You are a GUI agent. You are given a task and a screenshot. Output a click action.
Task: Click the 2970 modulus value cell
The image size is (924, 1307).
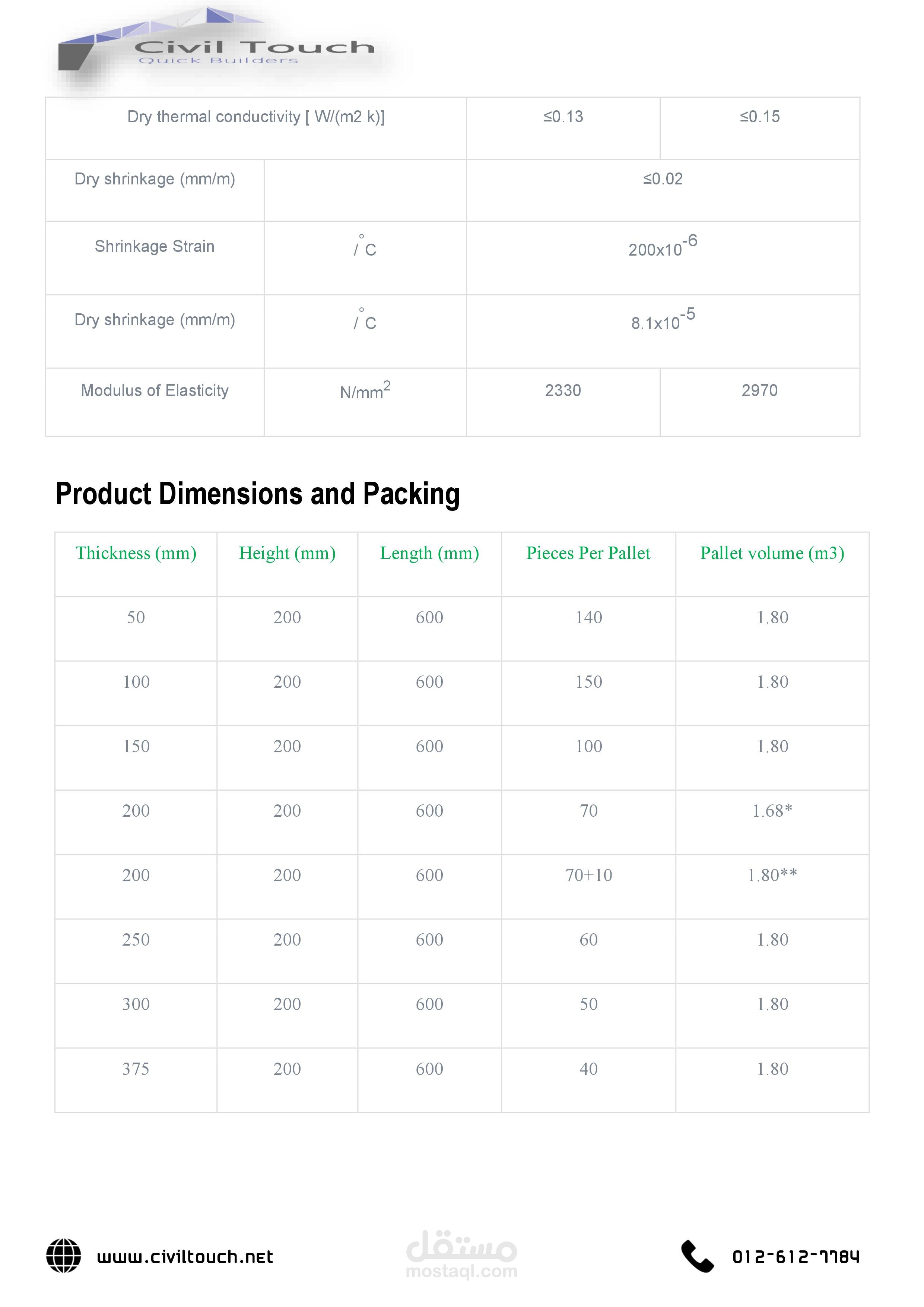[759, 390]
